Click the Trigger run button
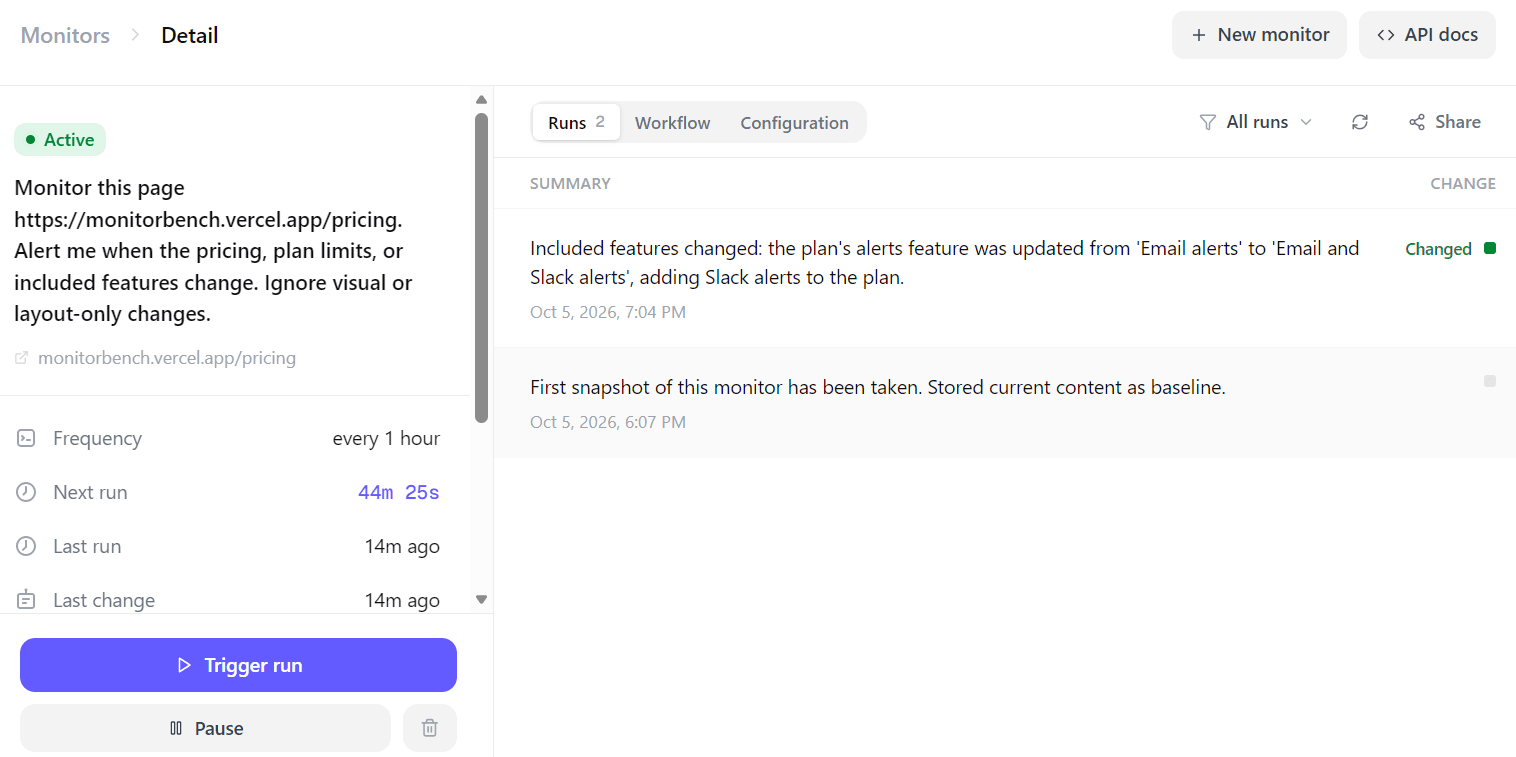This screenshot has width=1516, height=757. tap(238, 665)
